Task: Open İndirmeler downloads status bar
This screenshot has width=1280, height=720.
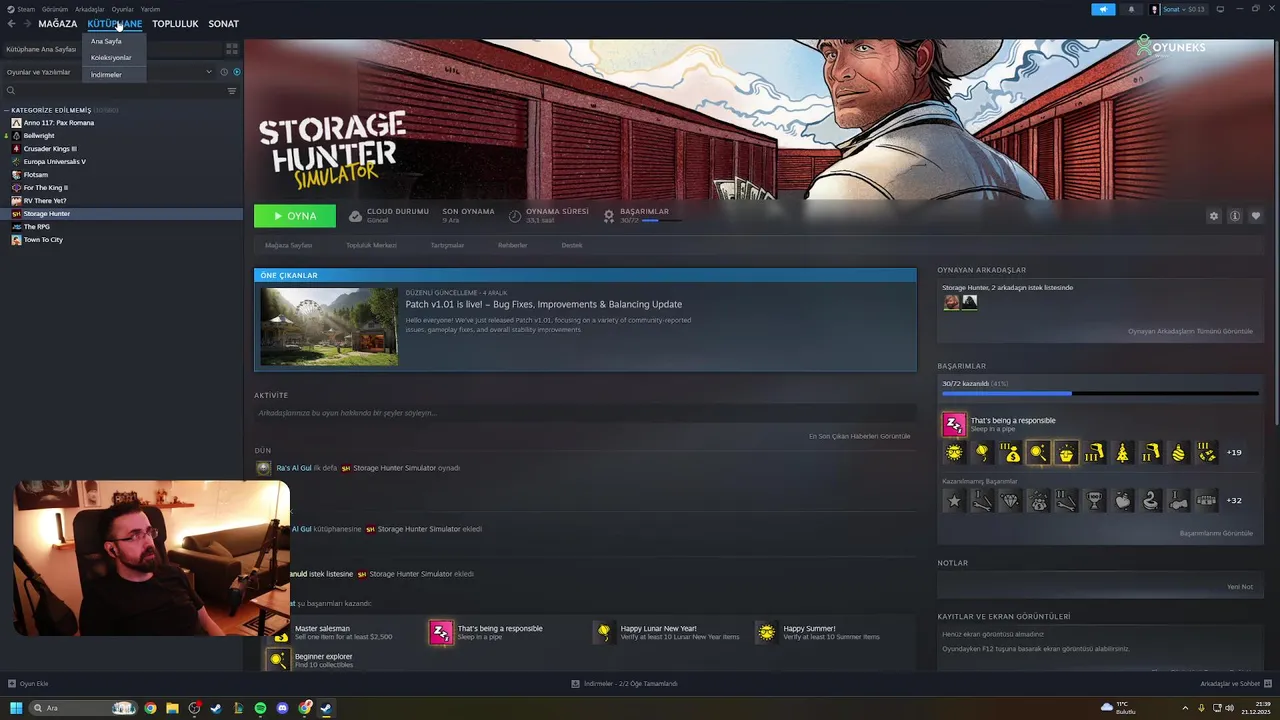Action: 624,684
